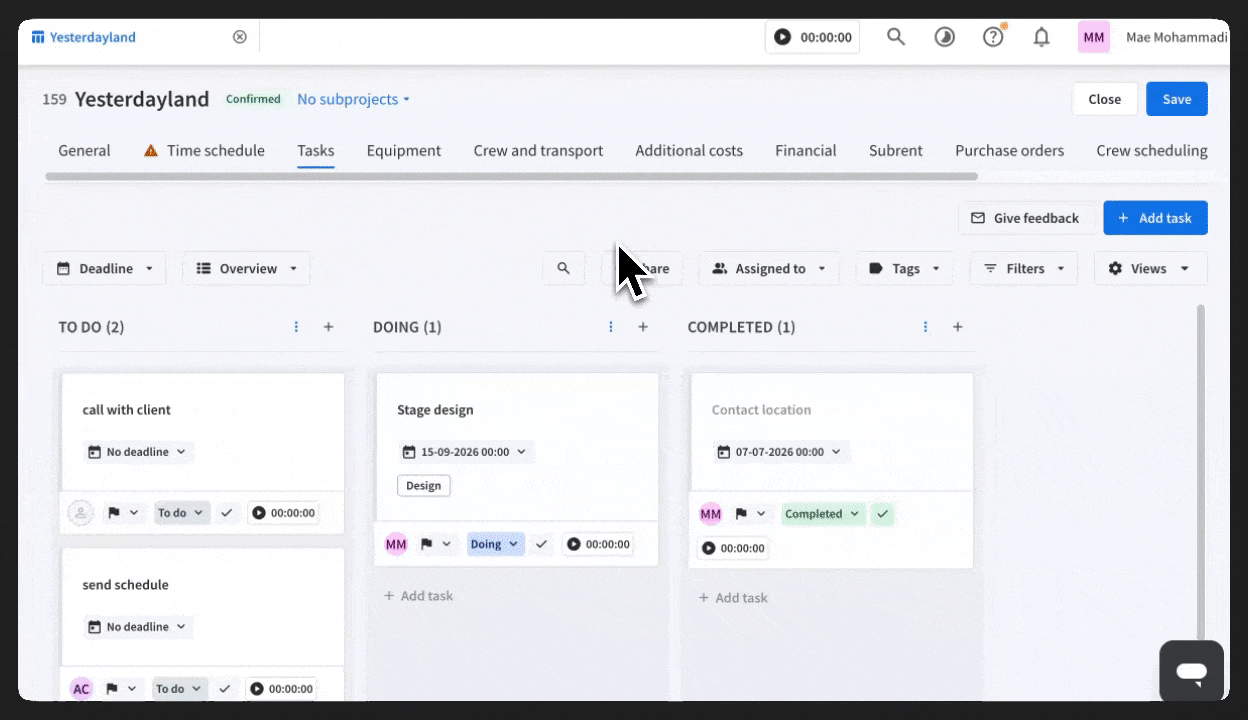Expand the Deadline sort dropdown
The width and height of the screenshot is (1248, 720).
[x=104, y=268]
